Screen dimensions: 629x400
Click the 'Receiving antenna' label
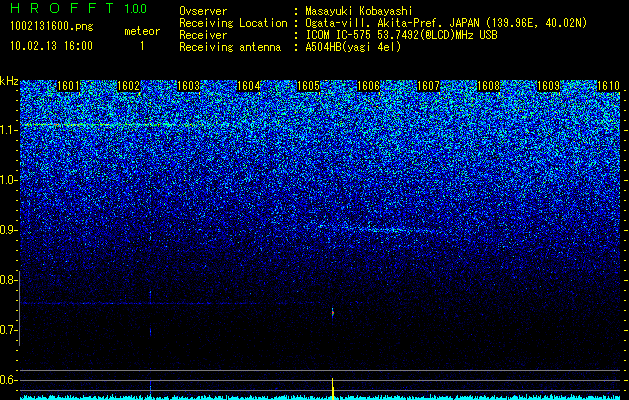coord(230,47)
